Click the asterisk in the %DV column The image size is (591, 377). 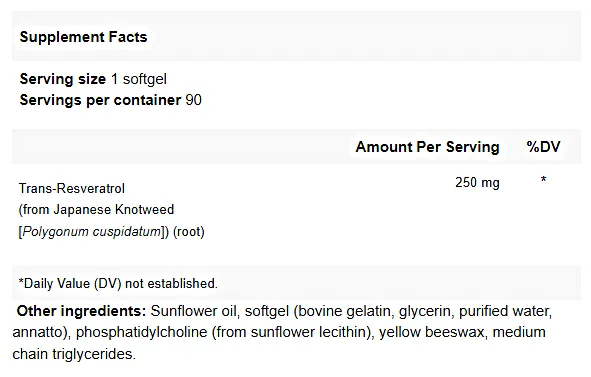click(543, 179)
